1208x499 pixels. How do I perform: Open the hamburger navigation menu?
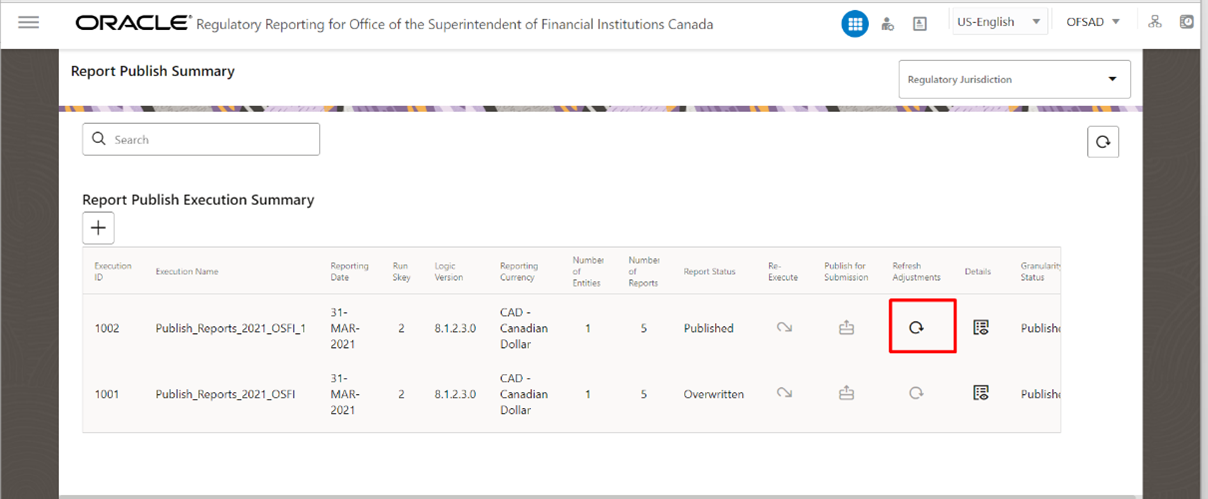(29, 22)
